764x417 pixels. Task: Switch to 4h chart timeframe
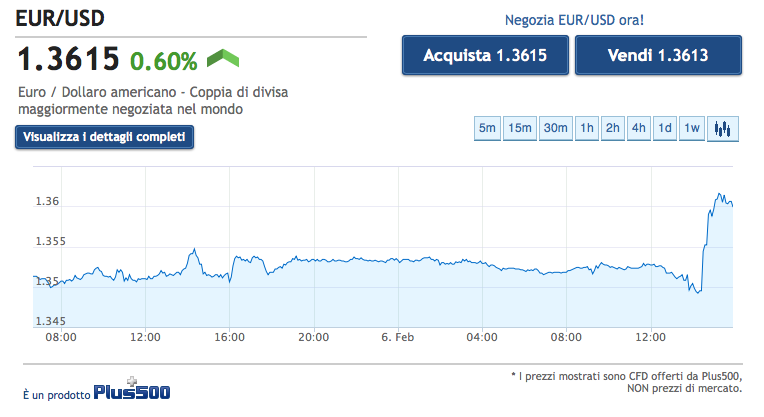click(639, 128)
